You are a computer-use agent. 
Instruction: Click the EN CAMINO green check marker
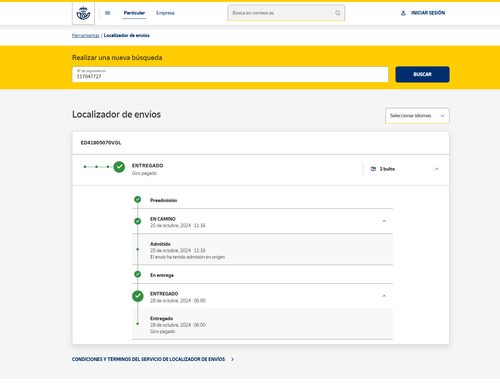click(138, 221)
